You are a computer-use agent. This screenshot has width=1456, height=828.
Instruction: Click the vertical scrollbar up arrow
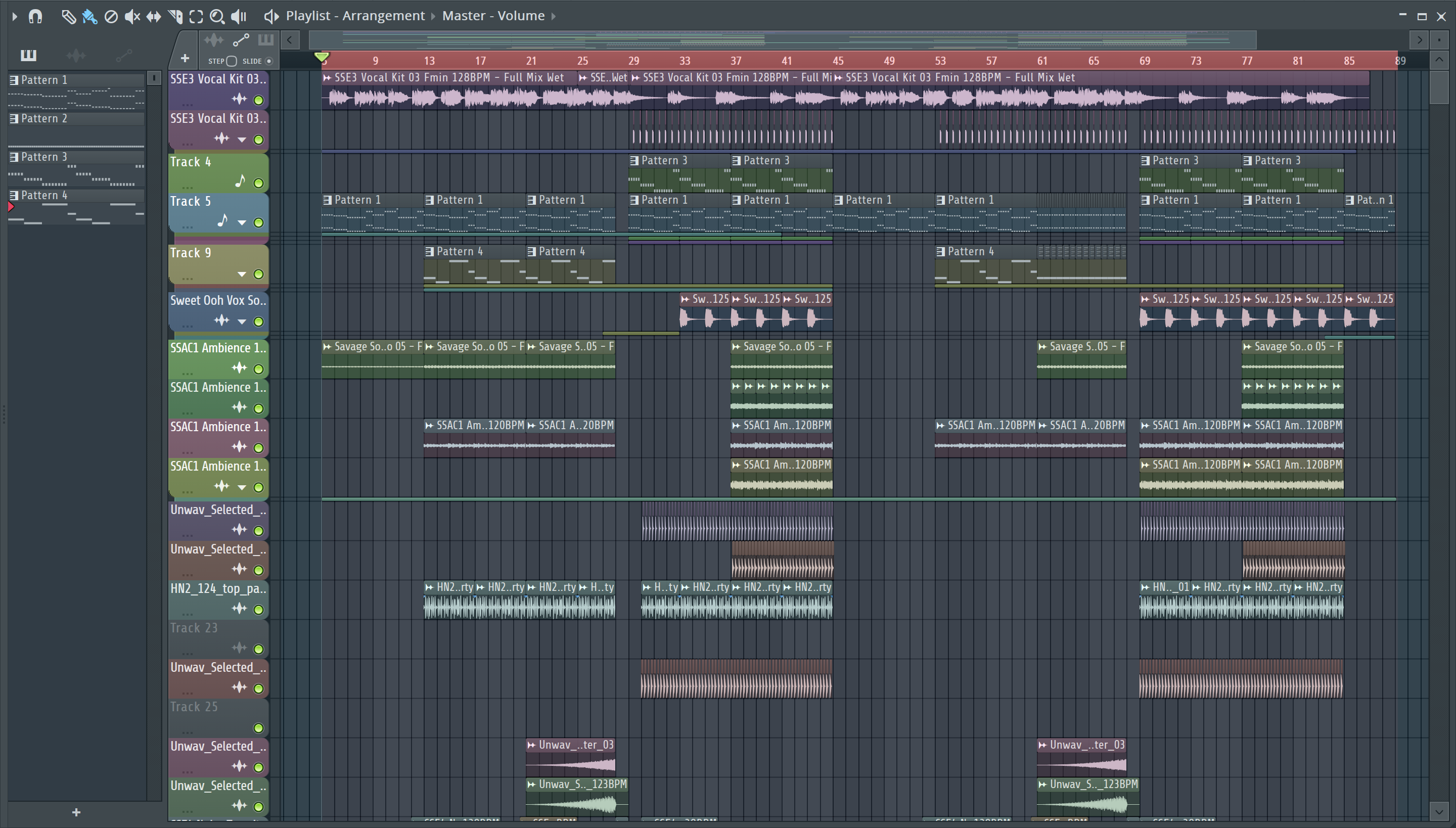click(1439, 59)
